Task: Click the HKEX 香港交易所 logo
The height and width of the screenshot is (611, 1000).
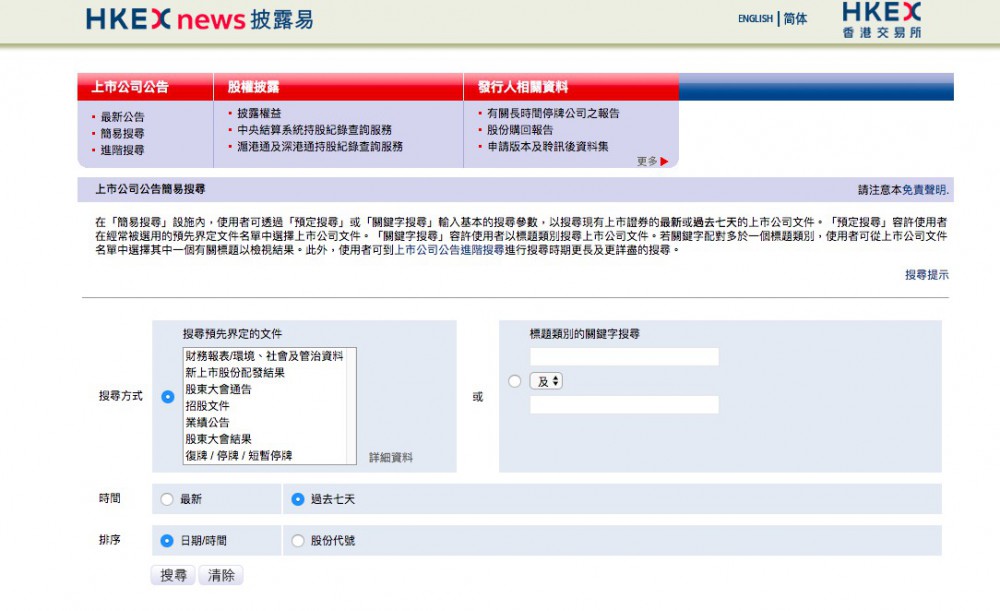Action: tap(881, 20)
